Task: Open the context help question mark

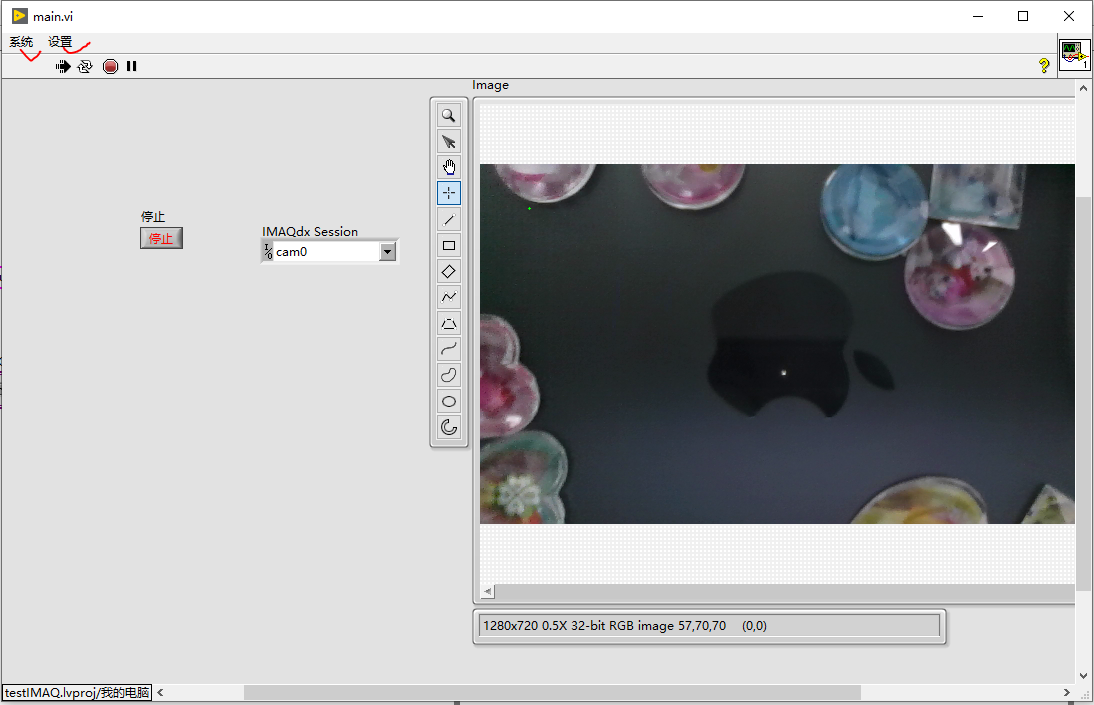Action: (x=1044, y=66)
